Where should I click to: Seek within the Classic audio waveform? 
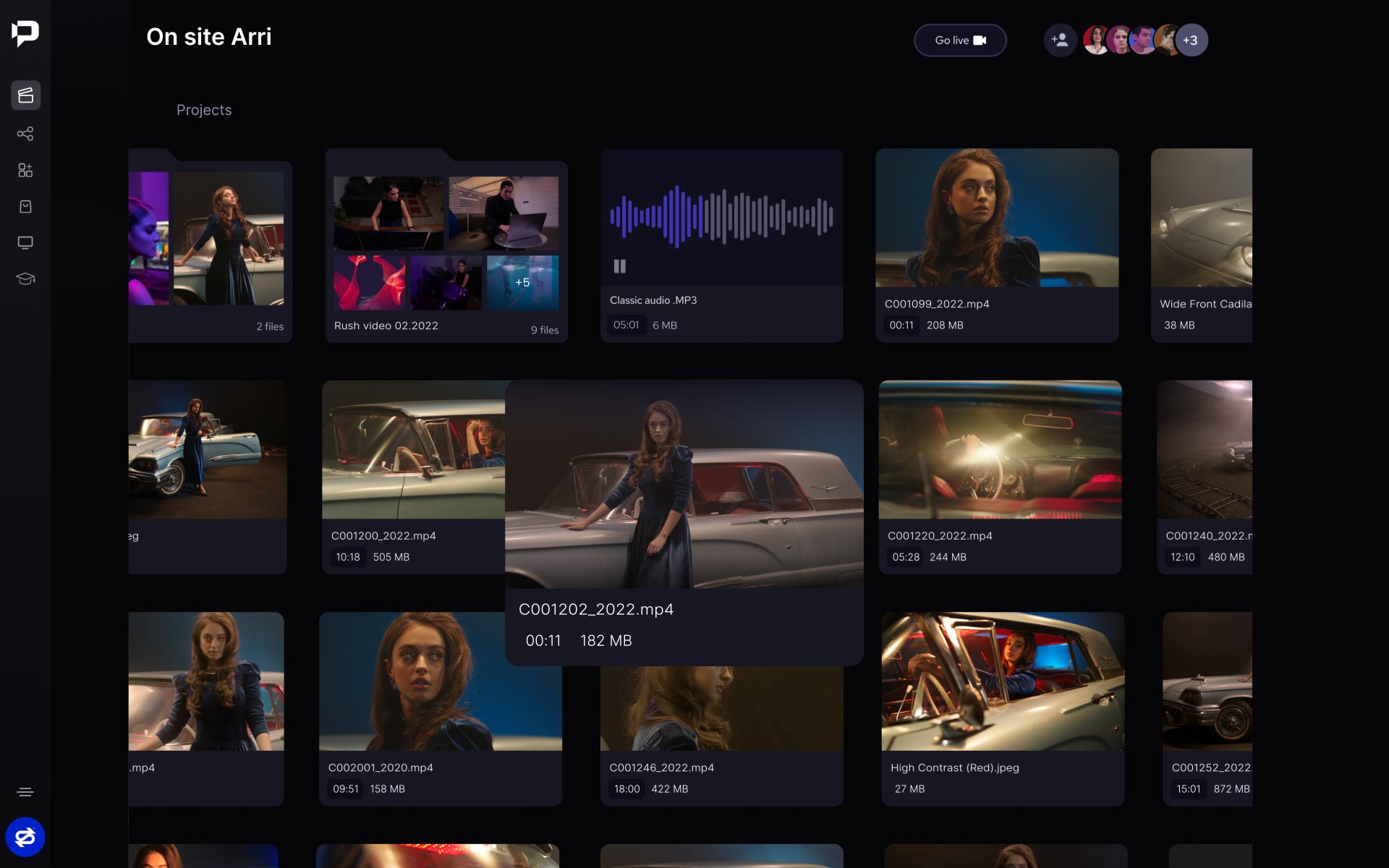(721, 216)
